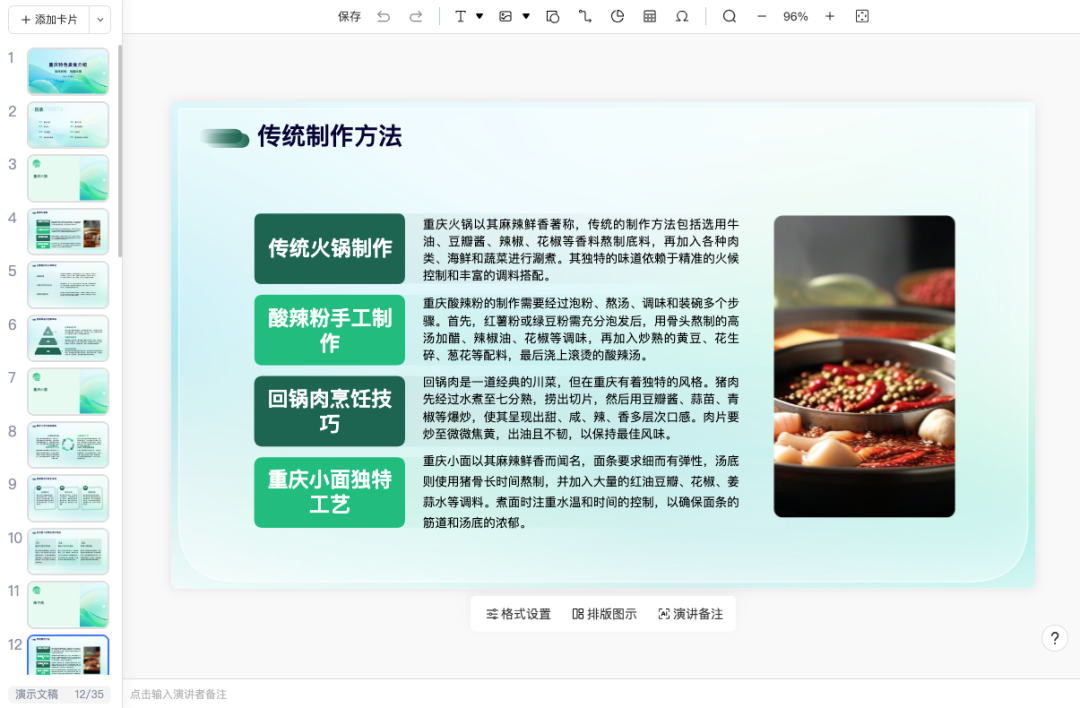
Task: Select the insert image tool
Action: (506, 17)
